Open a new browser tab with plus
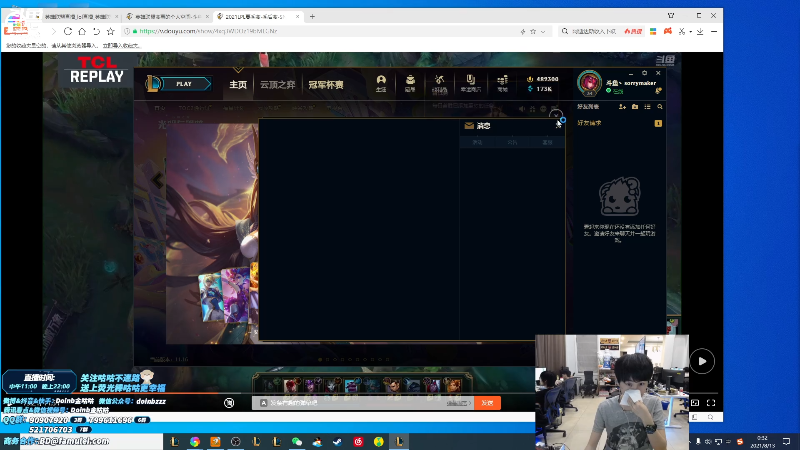 tap(312, 16)
